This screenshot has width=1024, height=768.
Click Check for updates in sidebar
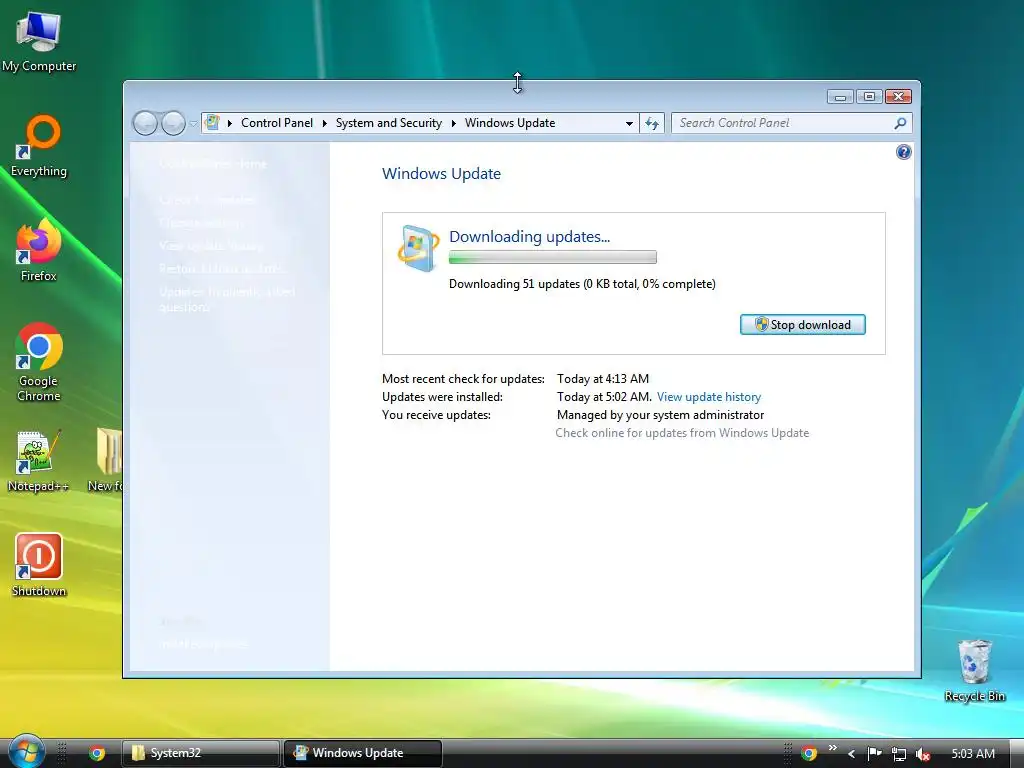point(207,200)
